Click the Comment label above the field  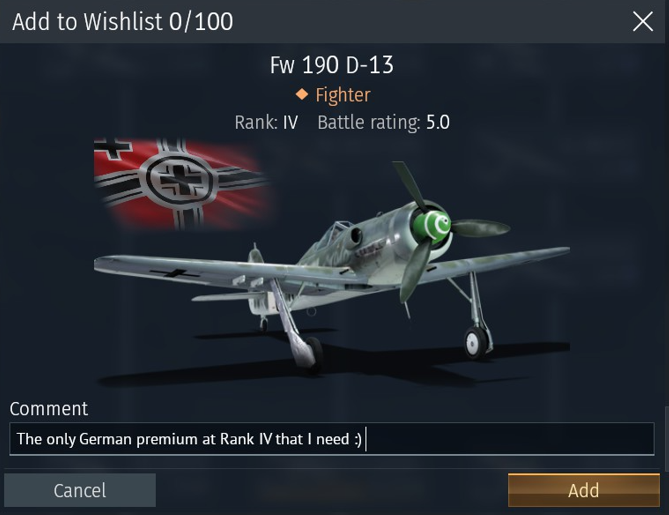pos(49,408)
